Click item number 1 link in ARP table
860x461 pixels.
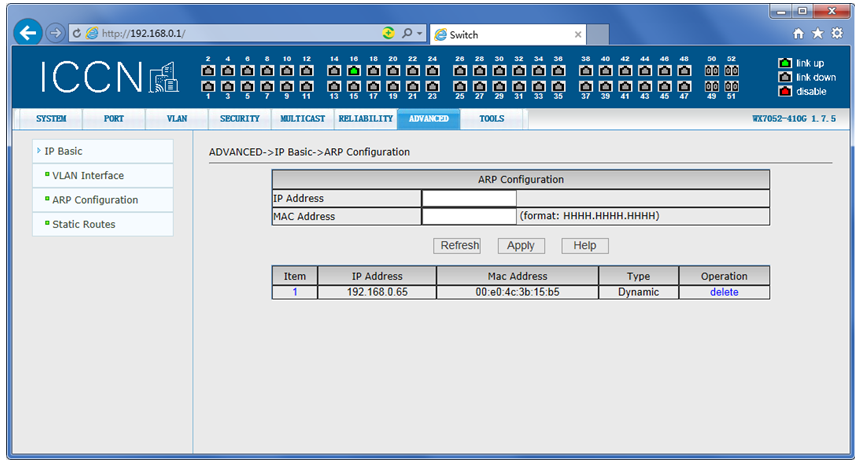[x=295, y=292]
